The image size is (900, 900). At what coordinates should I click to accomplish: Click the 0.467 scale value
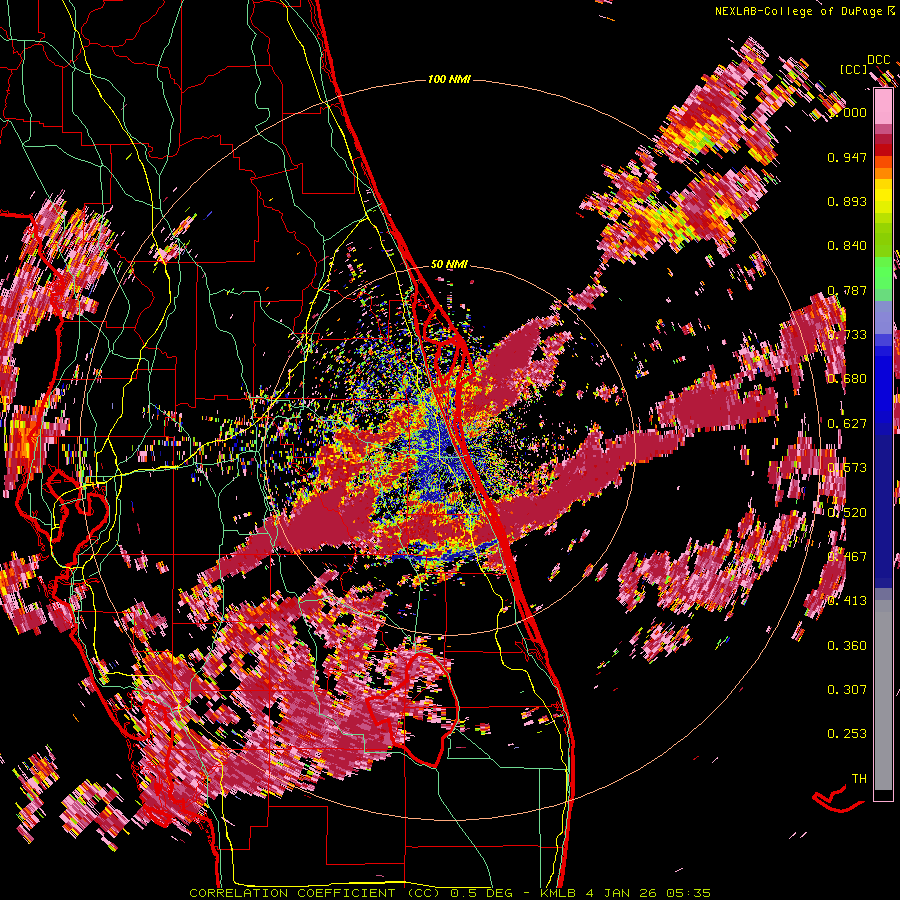(847, 557)
